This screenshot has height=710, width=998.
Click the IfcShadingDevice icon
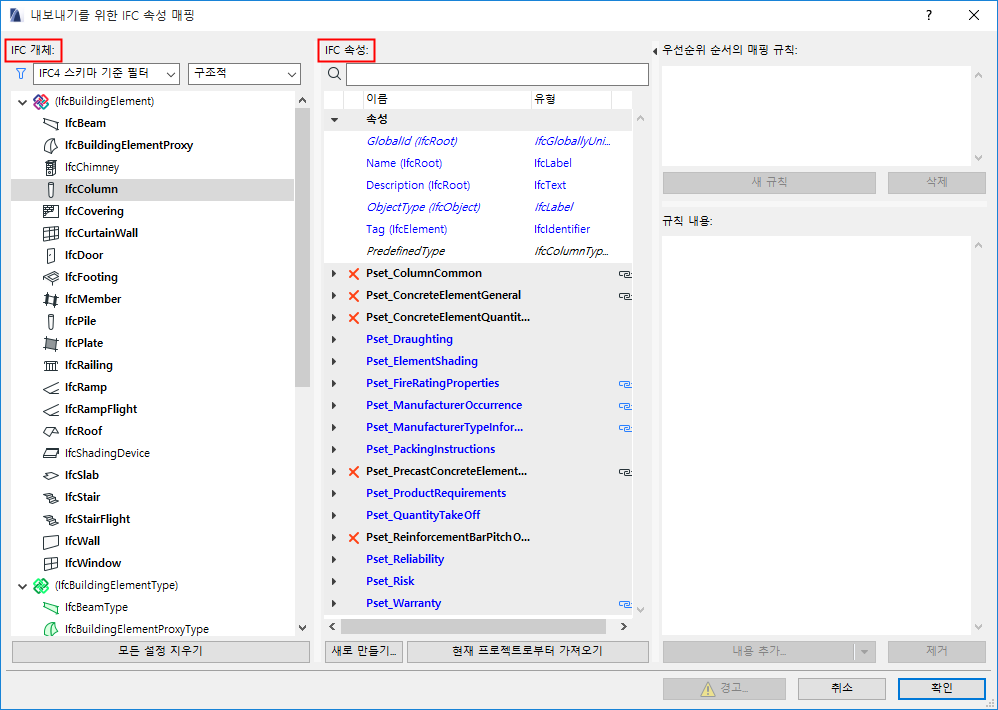click(x=50, y=453)
